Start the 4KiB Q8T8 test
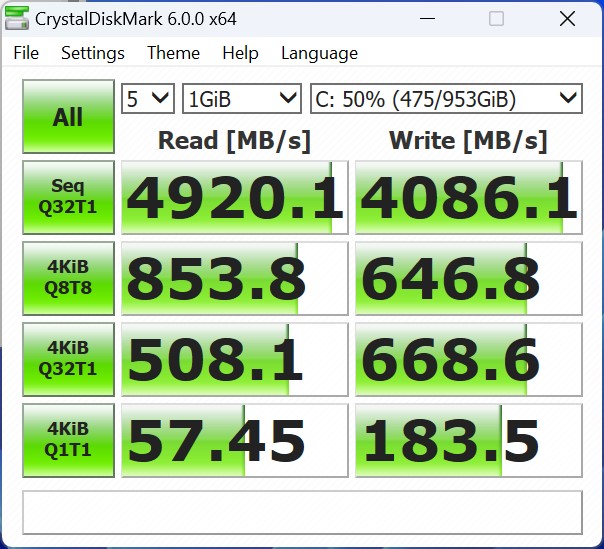This screenshot has width=604, height=549. (68, 278)
